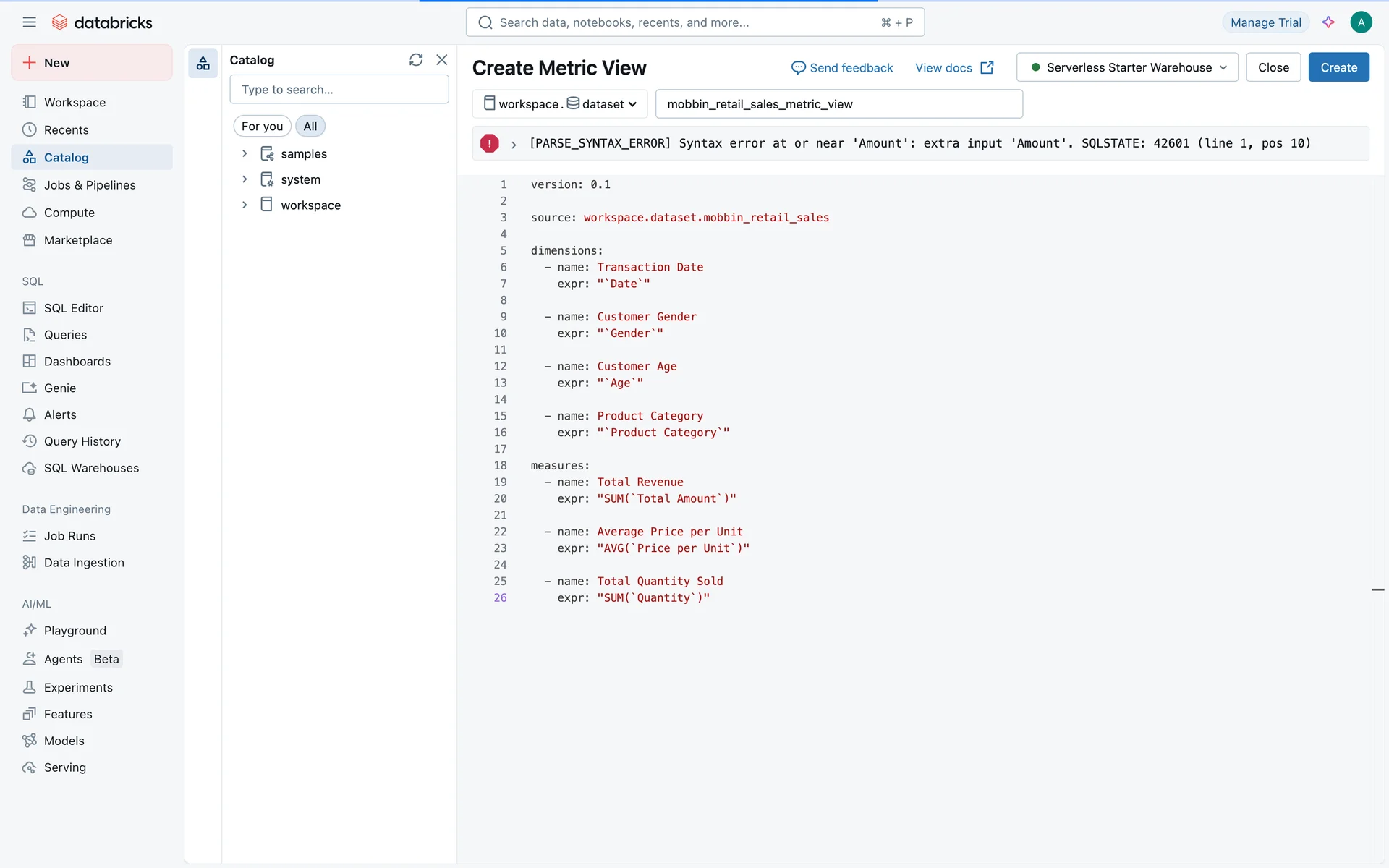Select the 'For you' filter pill

(262, 126)
